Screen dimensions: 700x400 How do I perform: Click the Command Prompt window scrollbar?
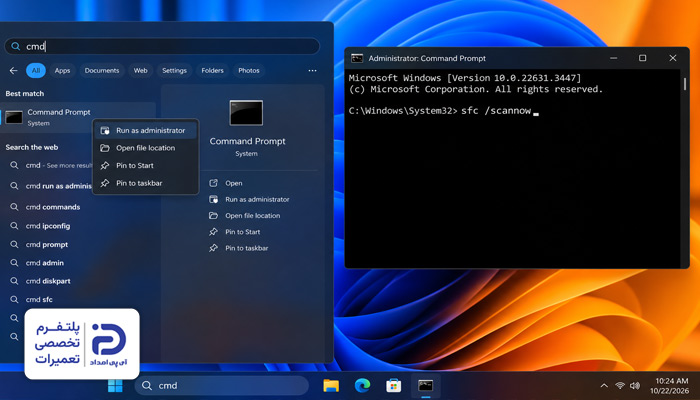(x=685, y=84)
